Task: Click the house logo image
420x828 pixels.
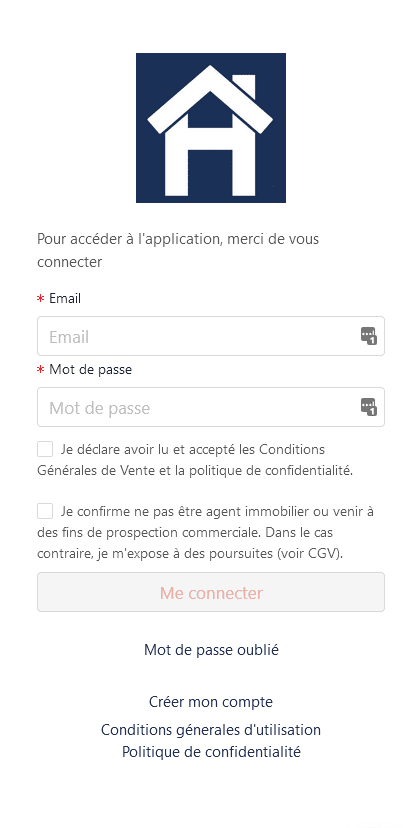Action: (211, 128)
